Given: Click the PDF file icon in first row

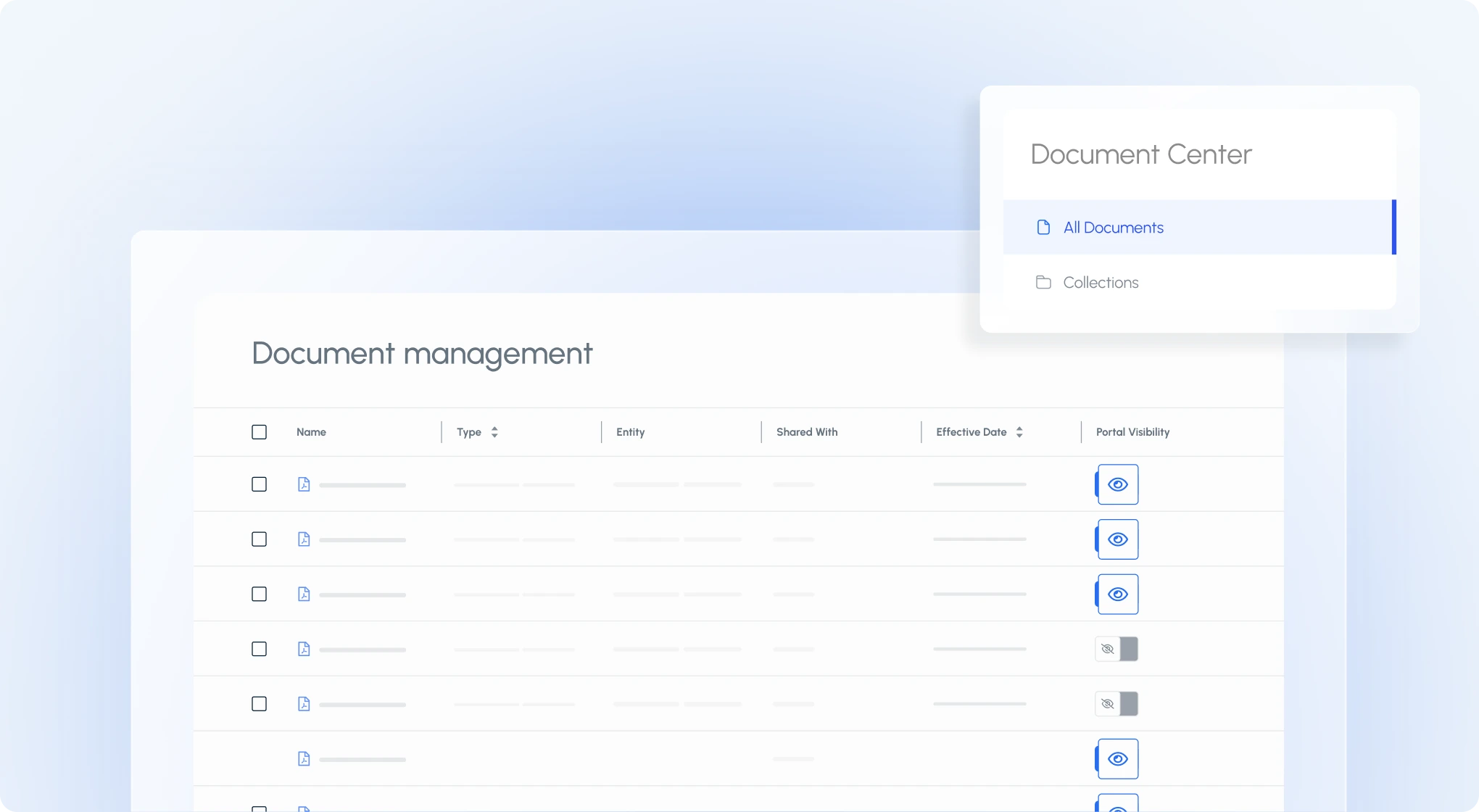Looking at the screenshot, I should 304,484.
